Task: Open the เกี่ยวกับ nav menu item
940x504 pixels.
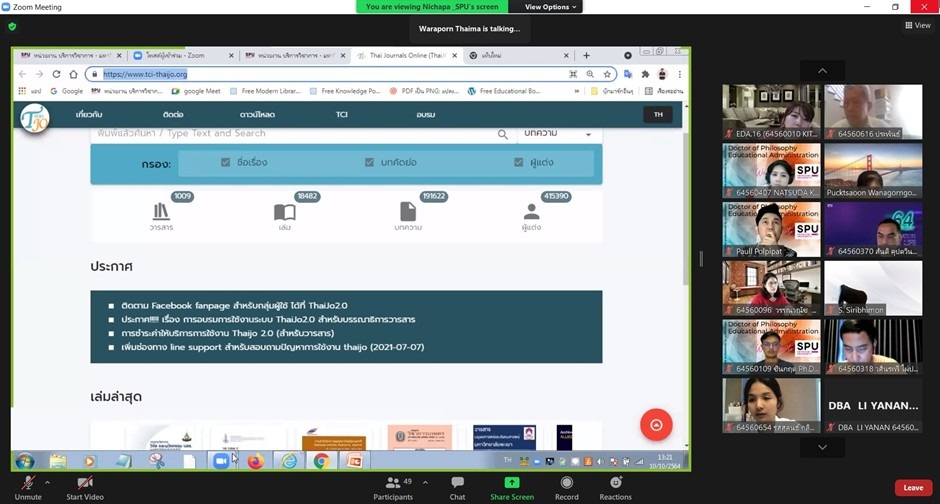Action: pos(89,114)
